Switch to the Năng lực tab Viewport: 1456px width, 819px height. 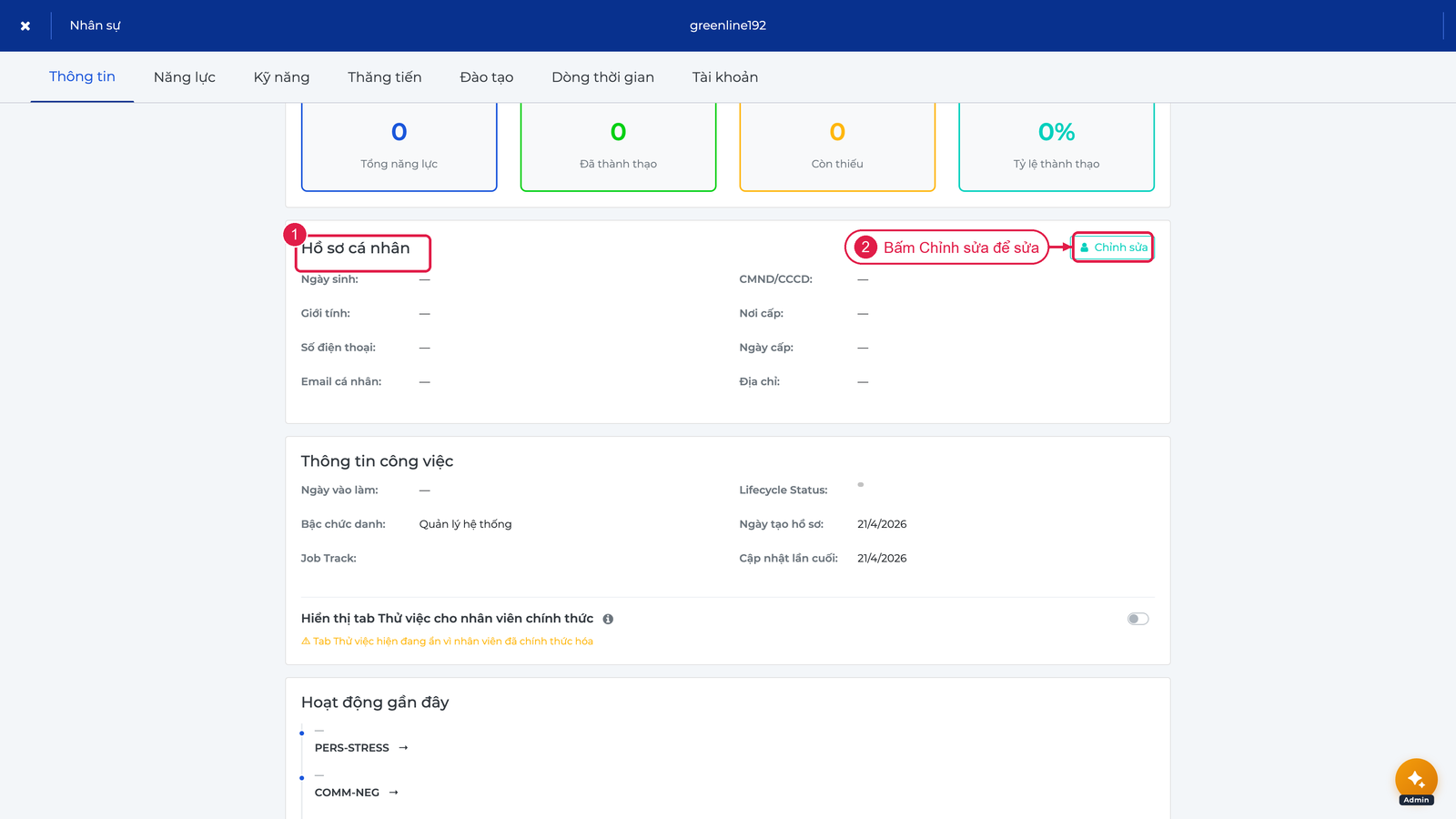[185, 77]
